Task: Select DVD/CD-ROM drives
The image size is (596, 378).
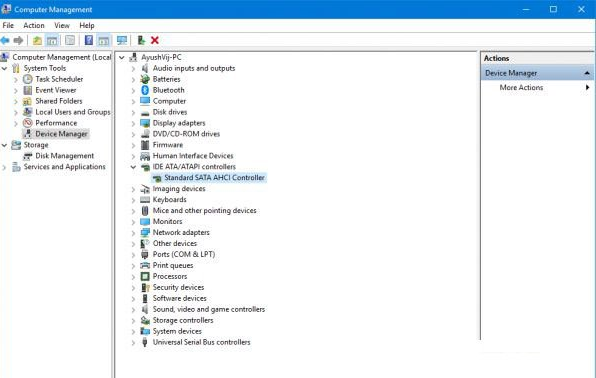Action: tap(186, 134)
